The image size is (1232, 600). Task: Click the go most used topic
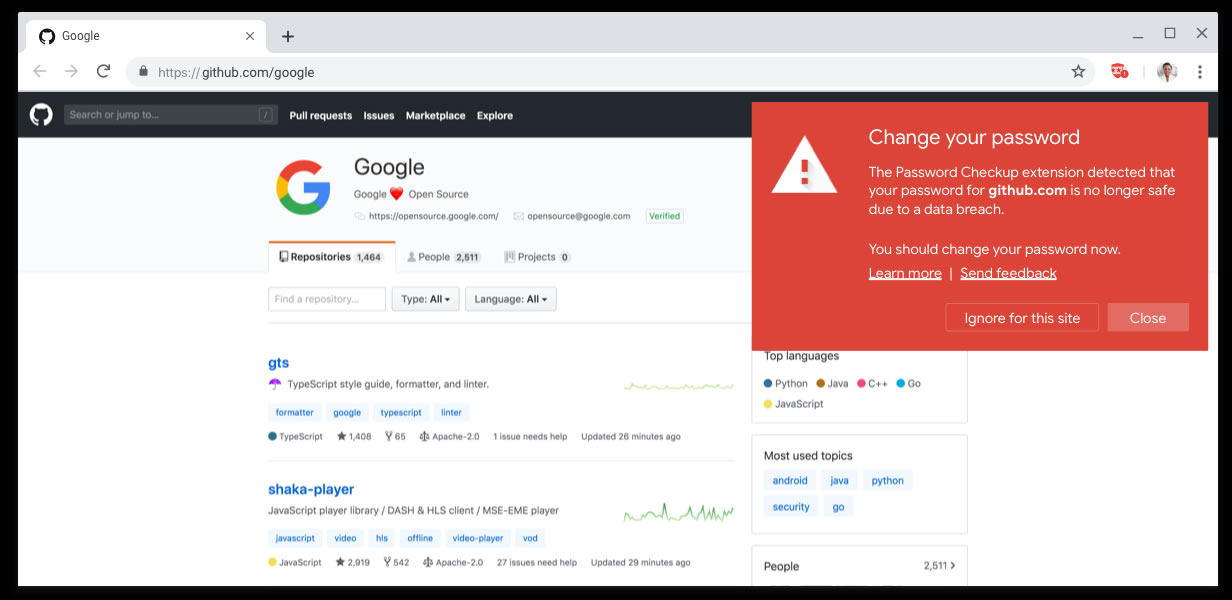click(x=838, y=507)
